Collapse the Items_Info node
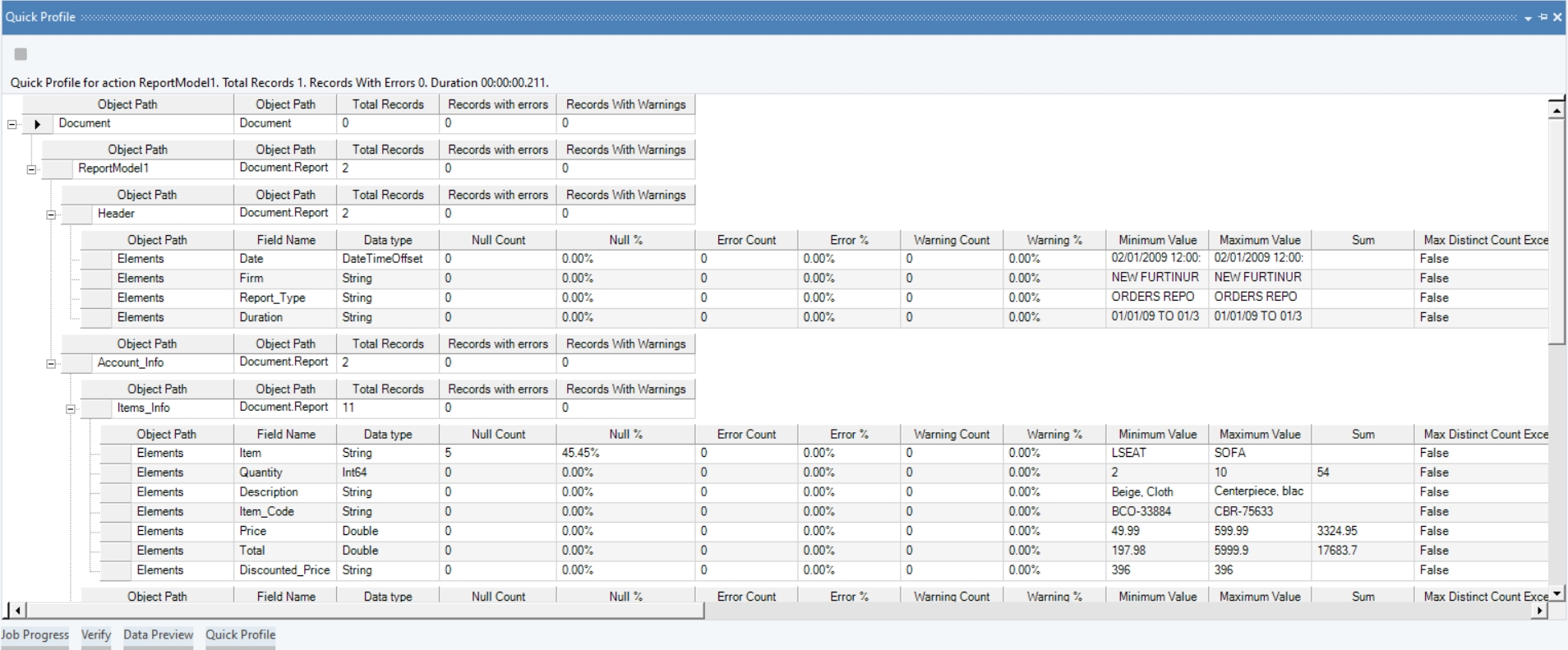 click(x=71, y=409)
